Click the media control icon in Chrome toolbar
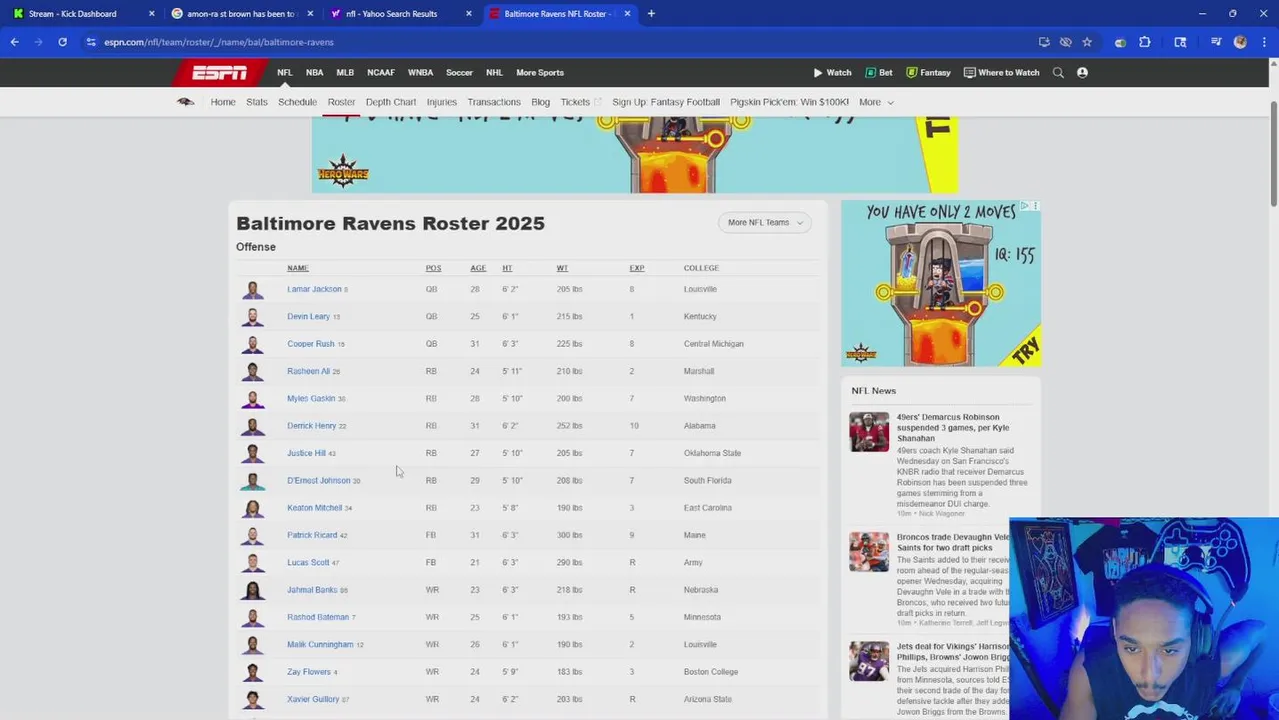This screenshot has height=720, width=1279. (x=1216, y=42)
